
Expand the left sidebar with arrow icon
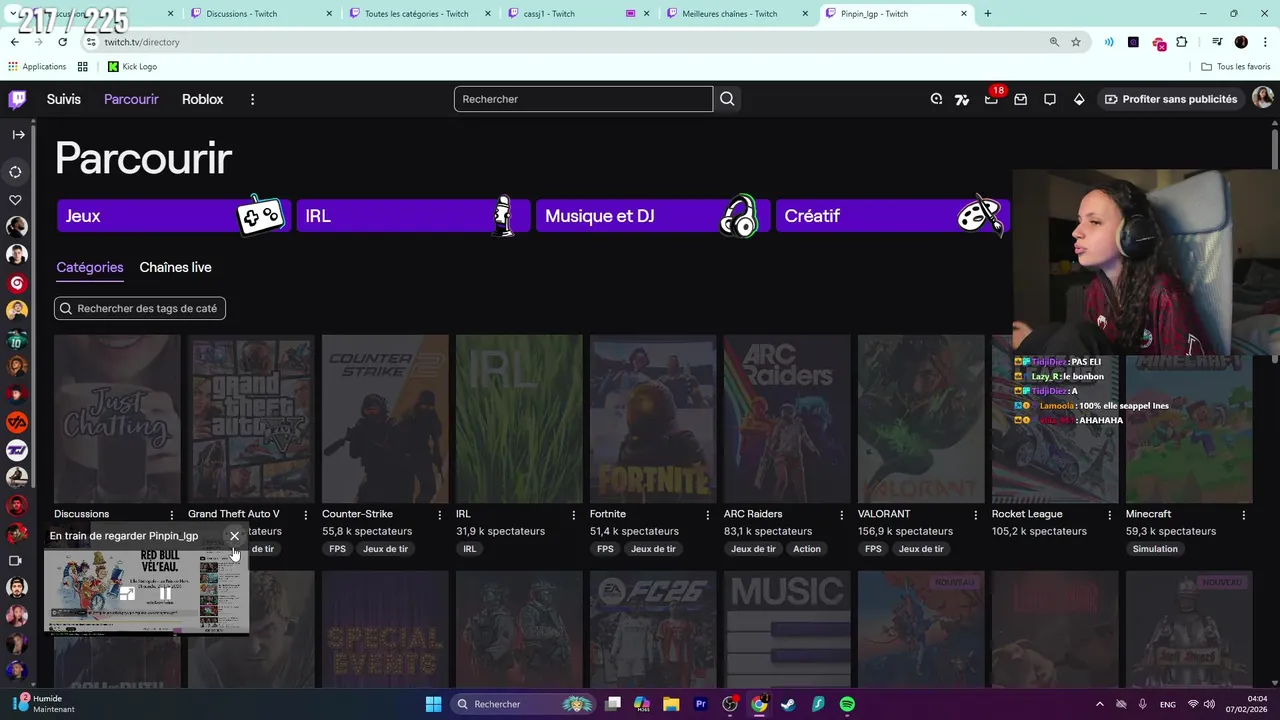pyautogui.click(x=18, y=134)
